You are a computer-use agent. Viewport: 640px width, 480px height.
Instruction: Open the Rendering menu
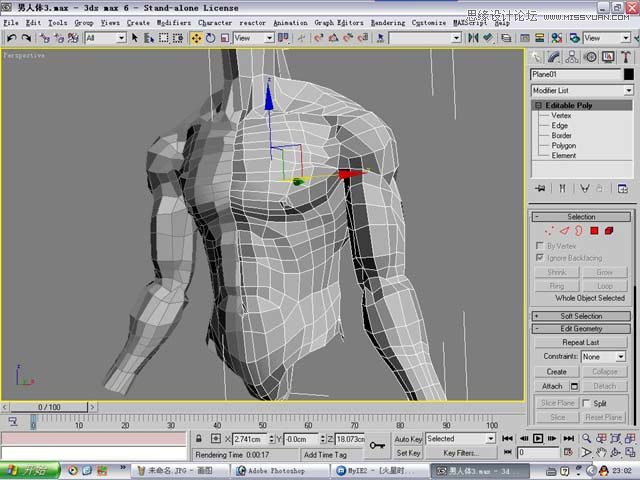click(x=388, y=22)
